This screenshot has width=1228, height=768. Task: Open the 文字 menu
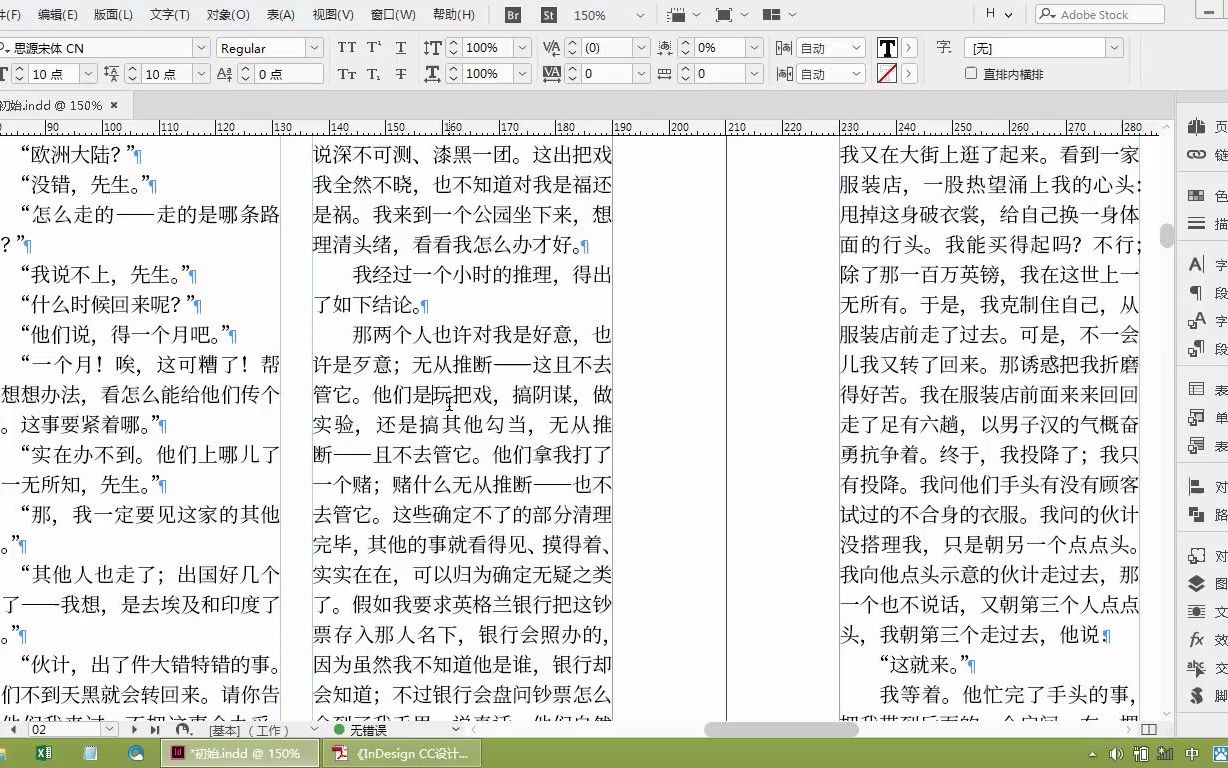(x=167, y=15)
